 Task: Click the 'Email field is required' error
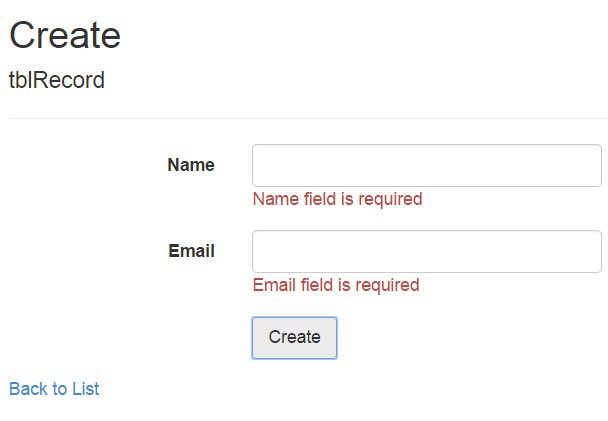pos(335,285)
